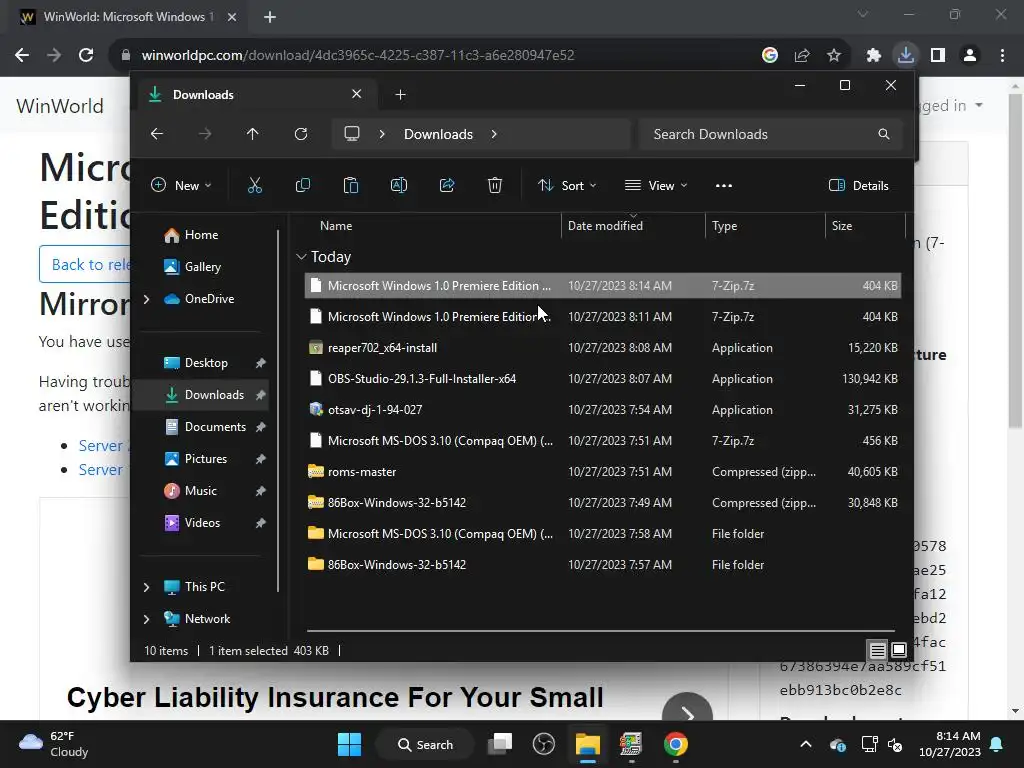Image resolution: width=1024 pixels, height=768 pixels.
Task: Select Videos in navigation pane
Action: (x=202, y=522)
